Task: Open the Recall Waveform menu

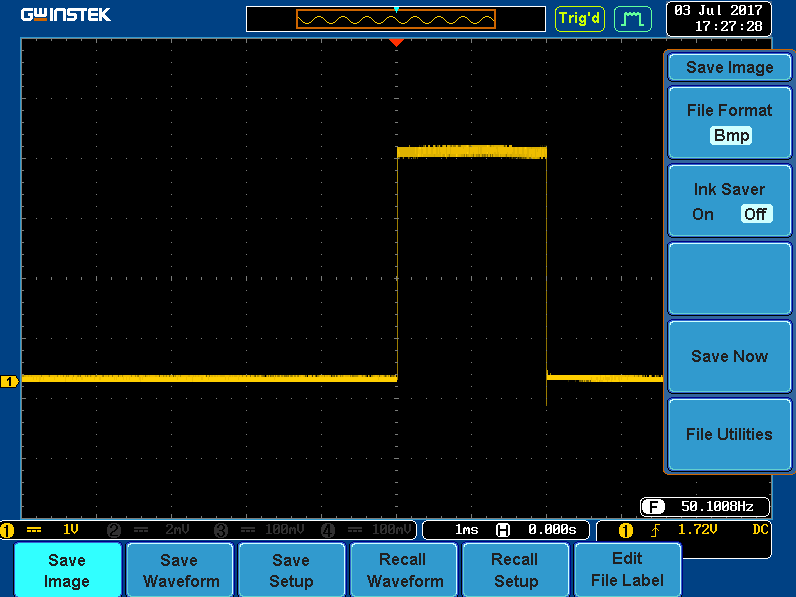Action: tap(404, 570)
